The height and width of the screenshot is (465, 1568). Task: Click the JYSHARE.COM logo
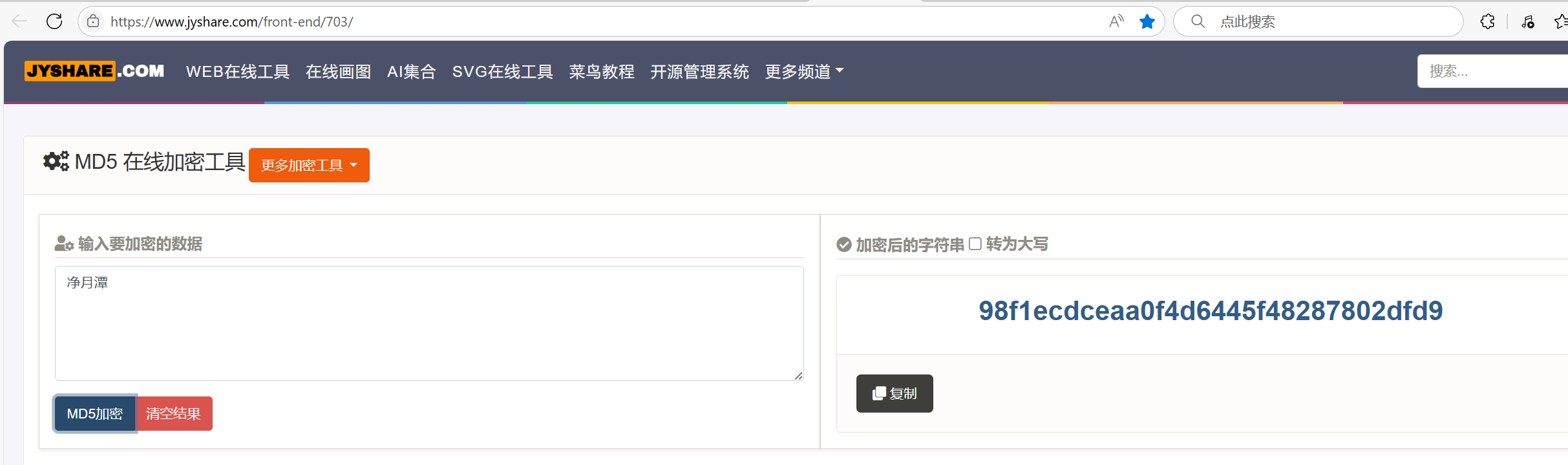(x=94, y=70)
